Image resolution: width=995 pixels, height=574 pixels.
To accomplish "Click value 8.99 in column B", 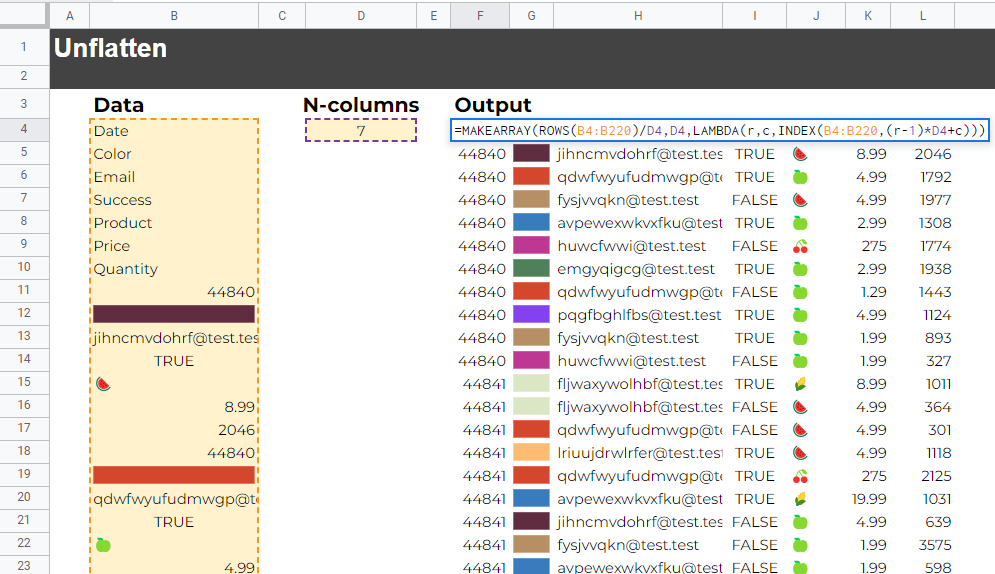I will pos(239,407).
